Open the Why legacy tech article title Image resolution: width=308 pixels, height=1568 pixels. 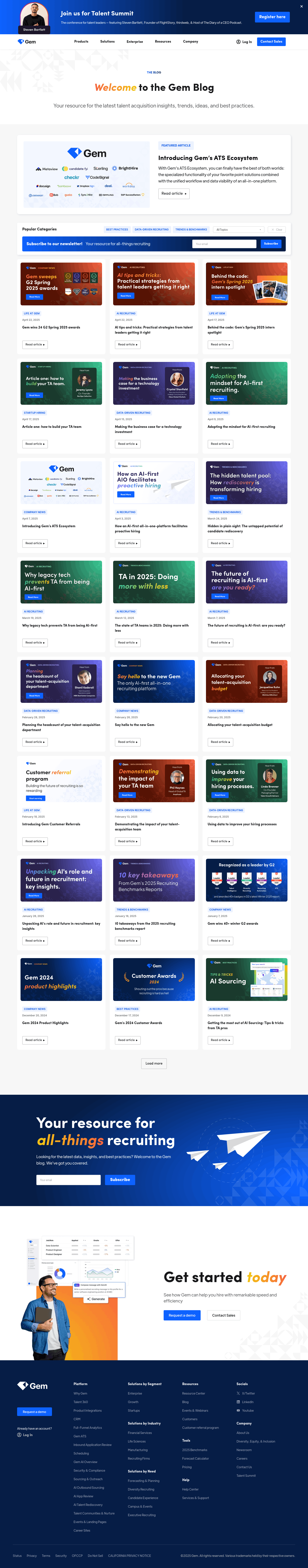click(x=59, y=625)
